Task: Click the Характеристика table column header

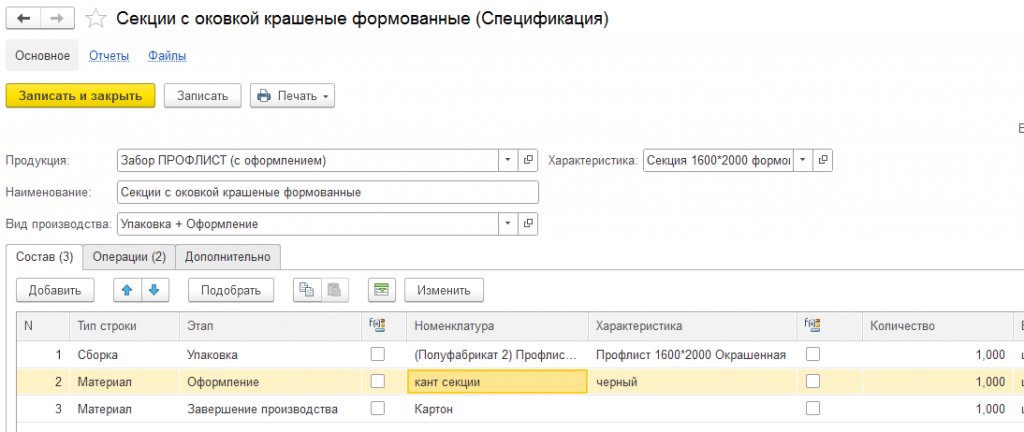Action: click(x=692, y=326)
